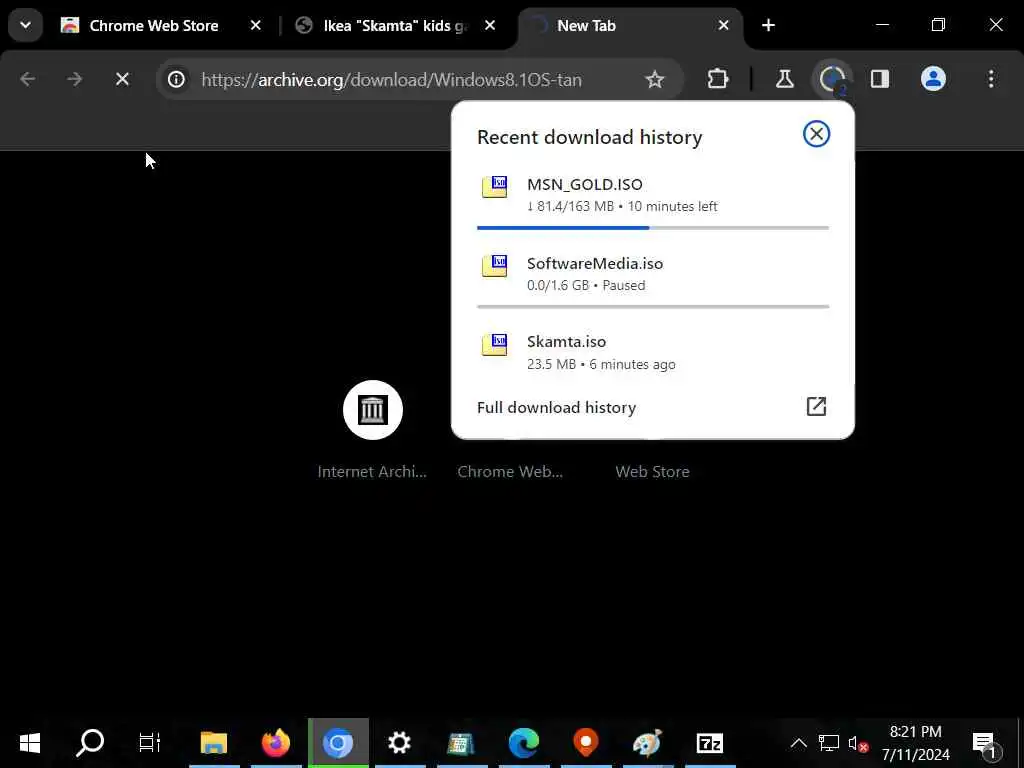Open the Paint palette app on taskbar

pyautogui.click(x=647, y=743)
